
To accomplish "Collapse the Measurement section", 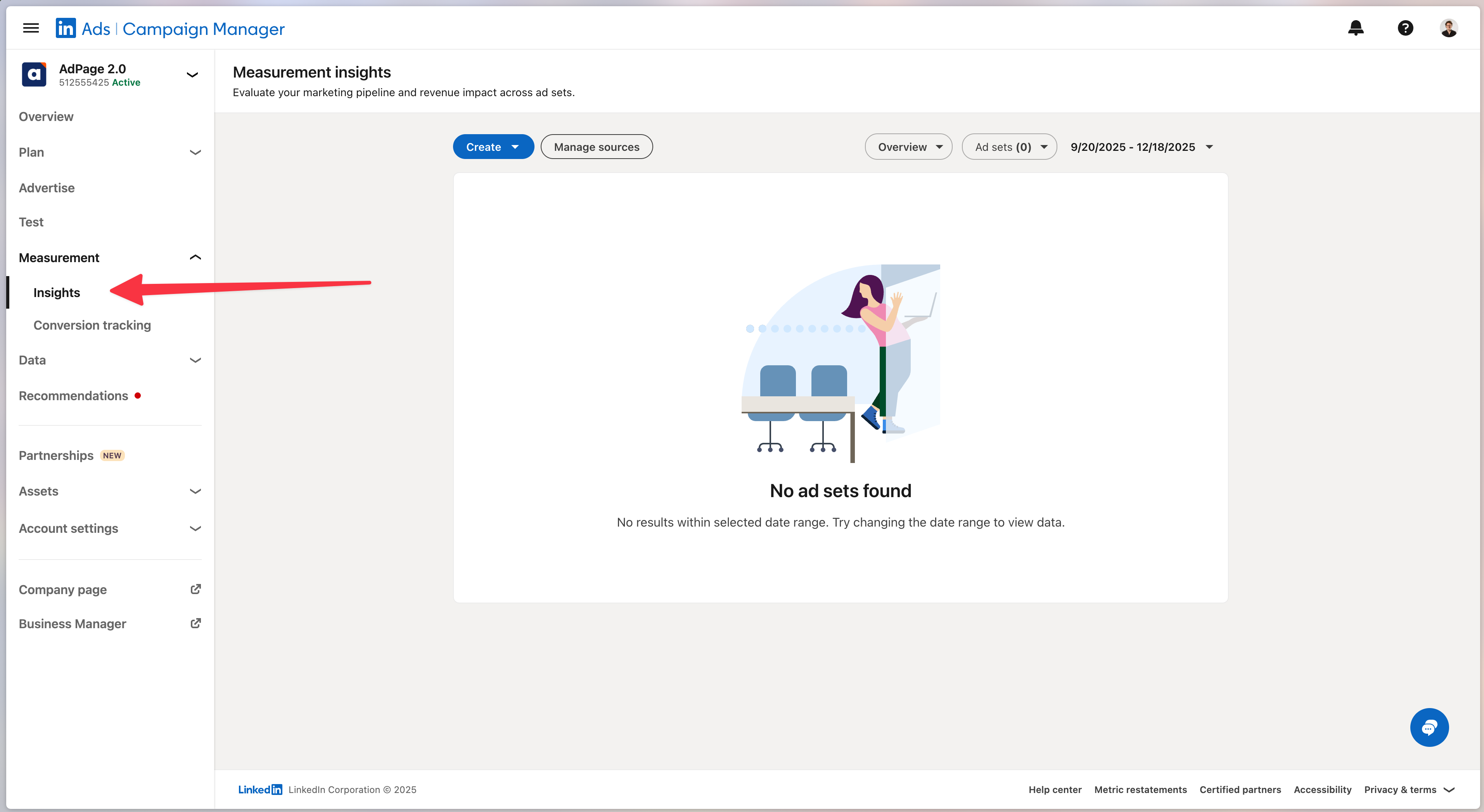I will 195,257.
